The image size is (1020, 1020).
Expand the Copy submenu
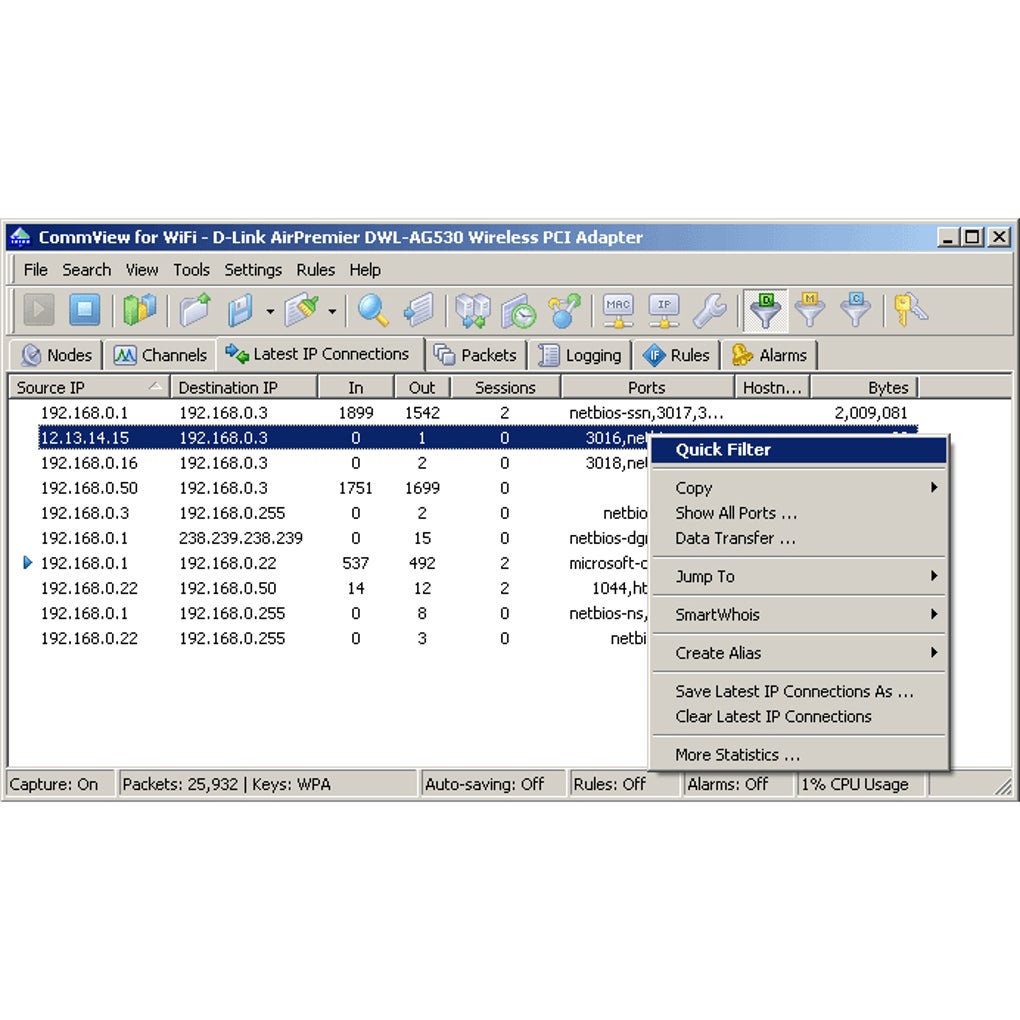tap(799, 488)
